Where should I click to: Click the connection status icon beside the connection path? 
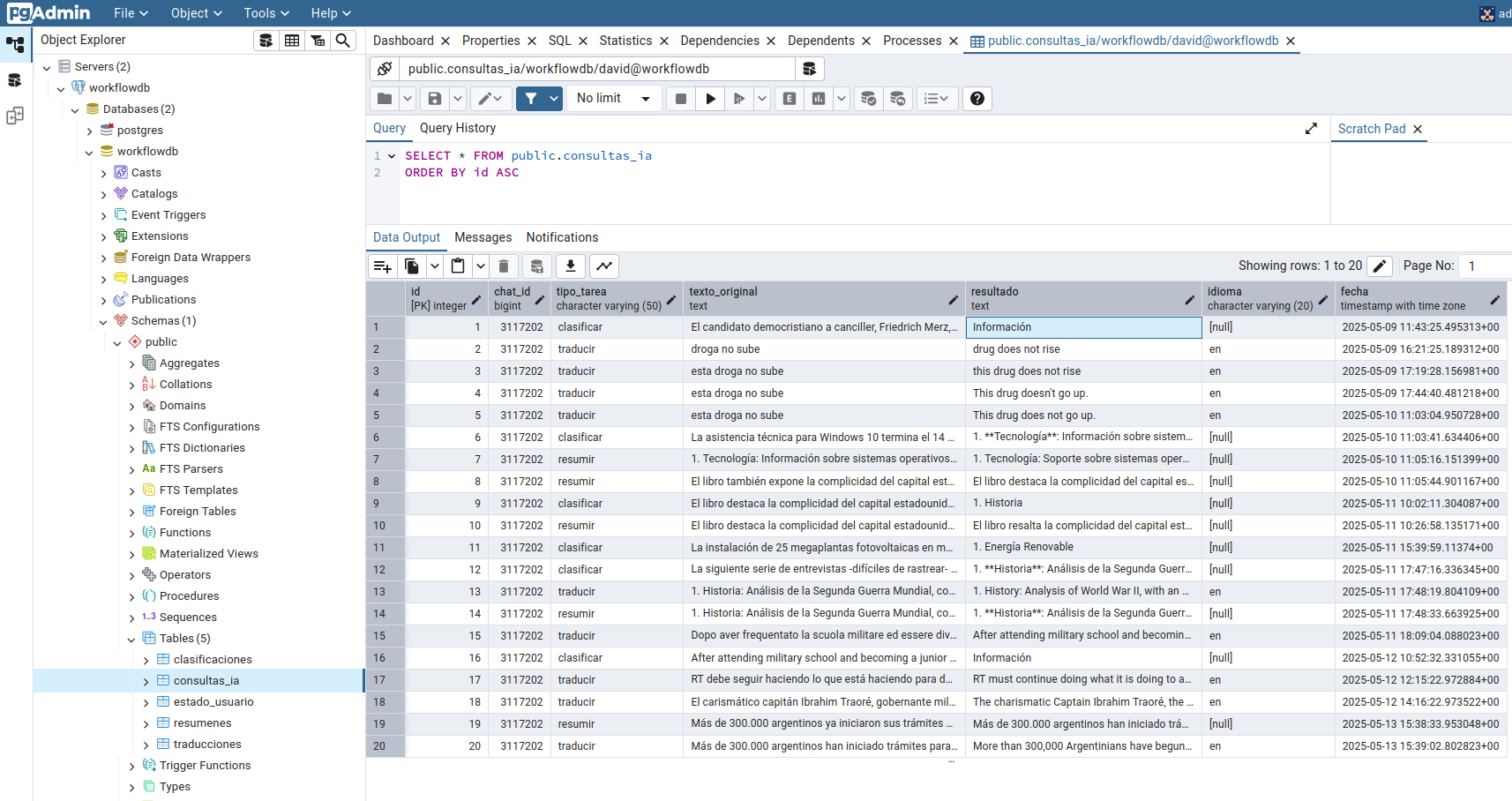tap(385, 69)
